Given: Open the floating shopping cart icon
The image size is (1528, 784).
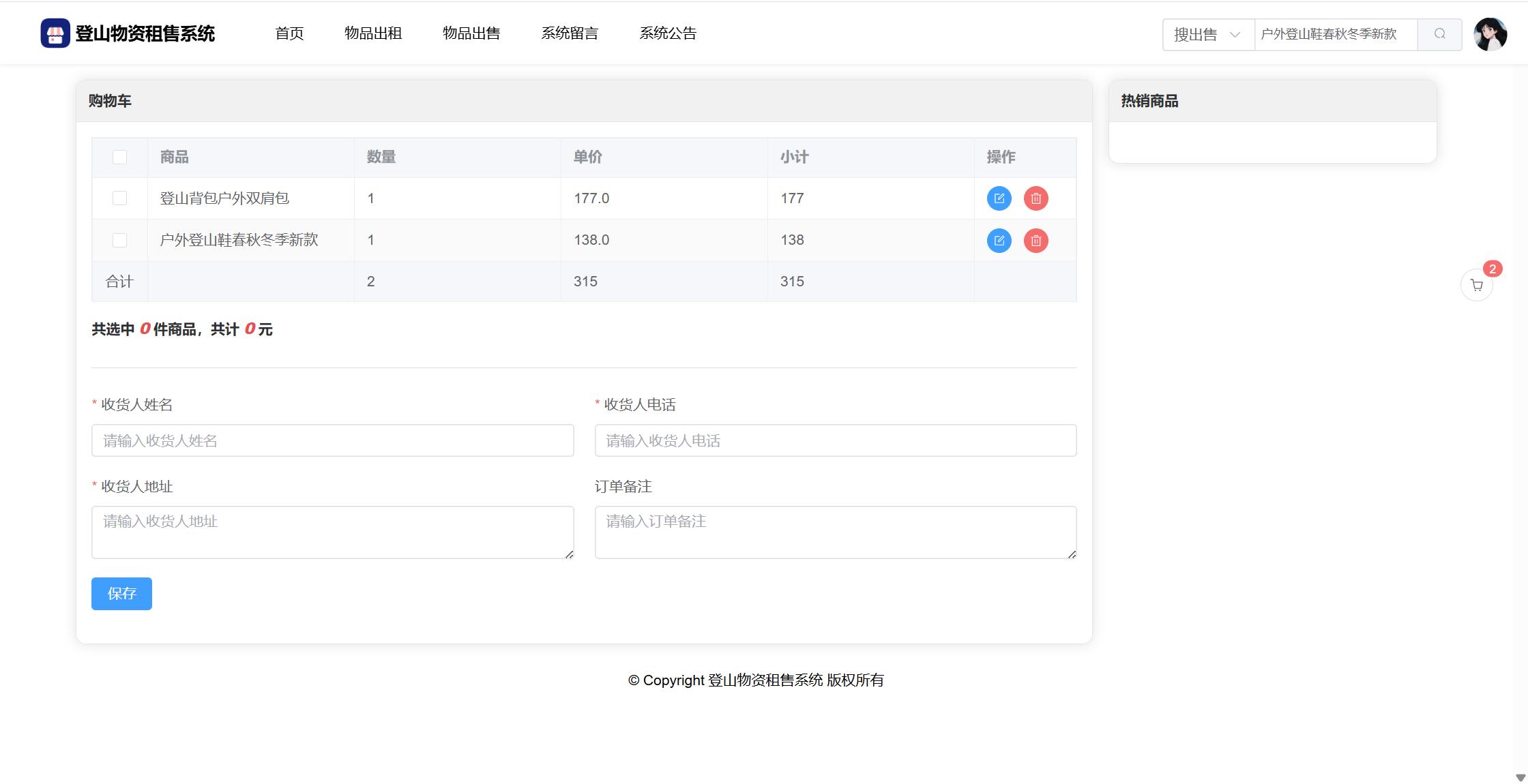Looking at the screenshot, I should (1476, 285).
